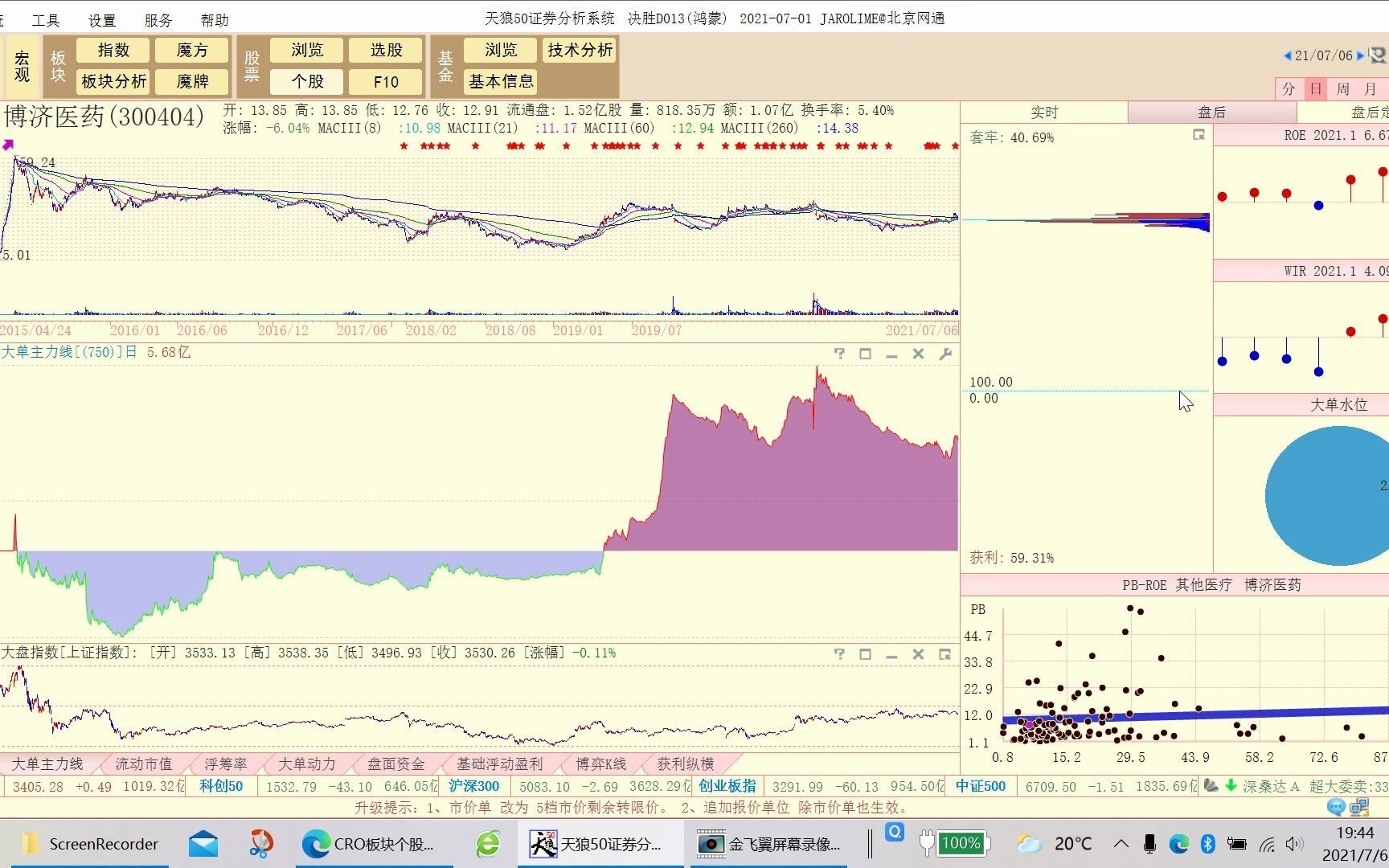The width and height of the screenshot is (1389, 868).
Task: Select the 盘面资金 indicator tab
Action: tap(395, 764)
